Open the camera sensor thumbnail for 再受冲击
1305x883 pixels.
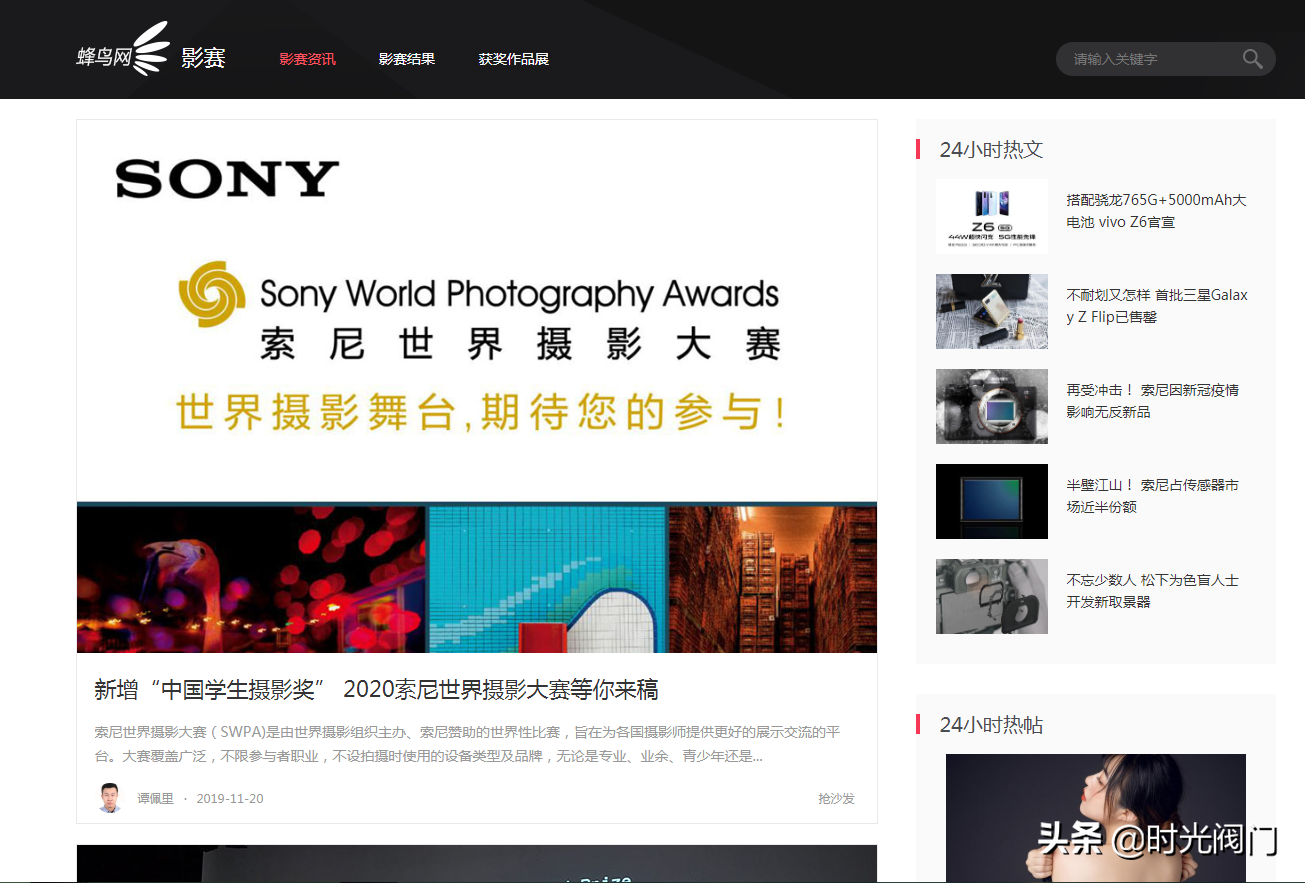coord(992,406)
